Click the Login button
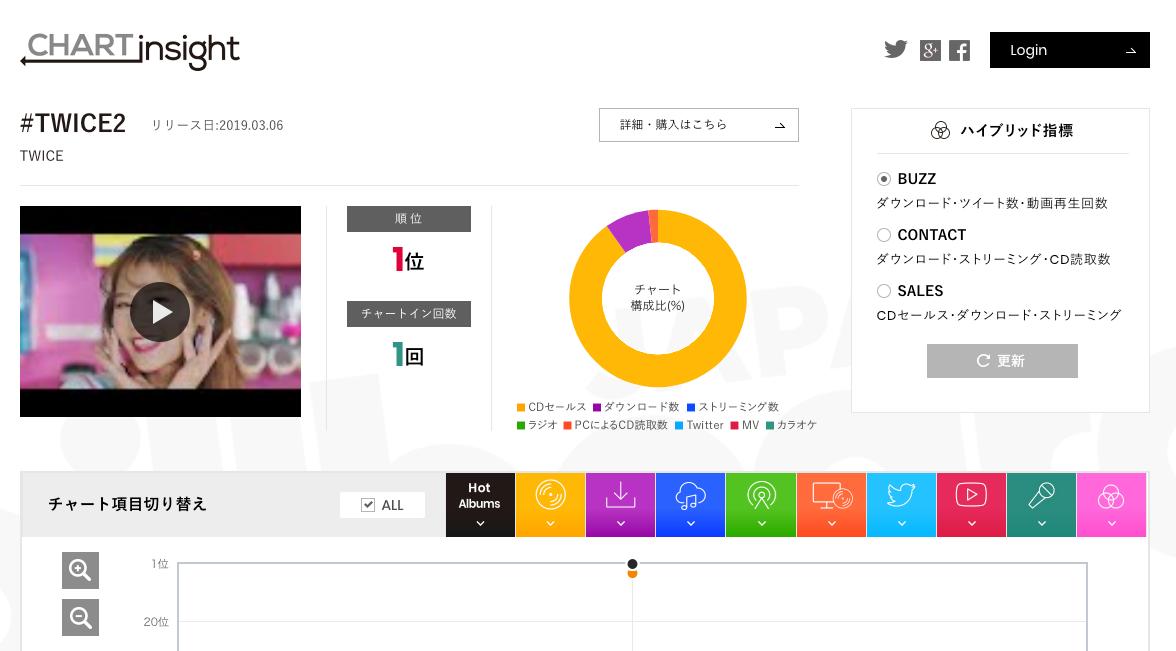1176x651 pixels. click(x=1070, y=50)
